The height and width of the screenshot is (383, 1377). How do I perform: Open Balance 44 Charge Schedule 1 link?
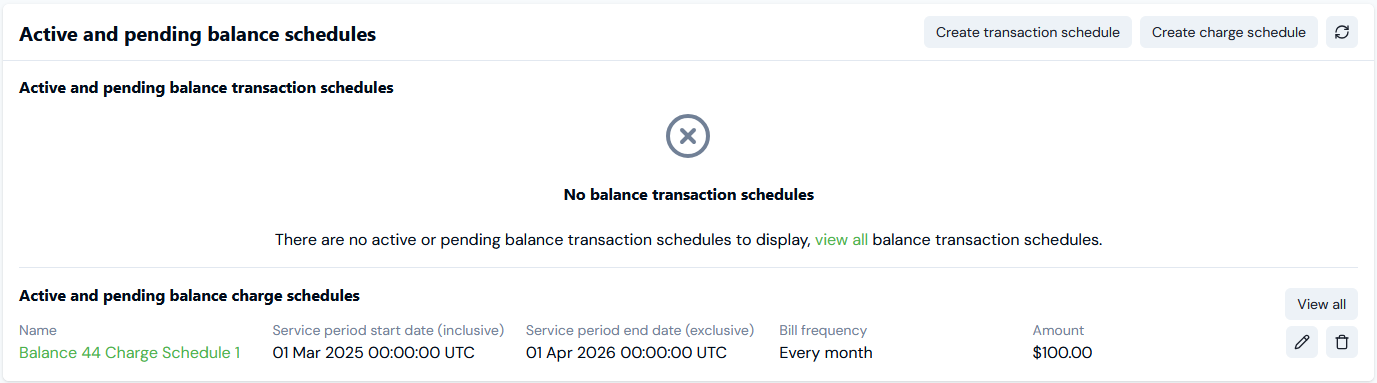(130, 352)
